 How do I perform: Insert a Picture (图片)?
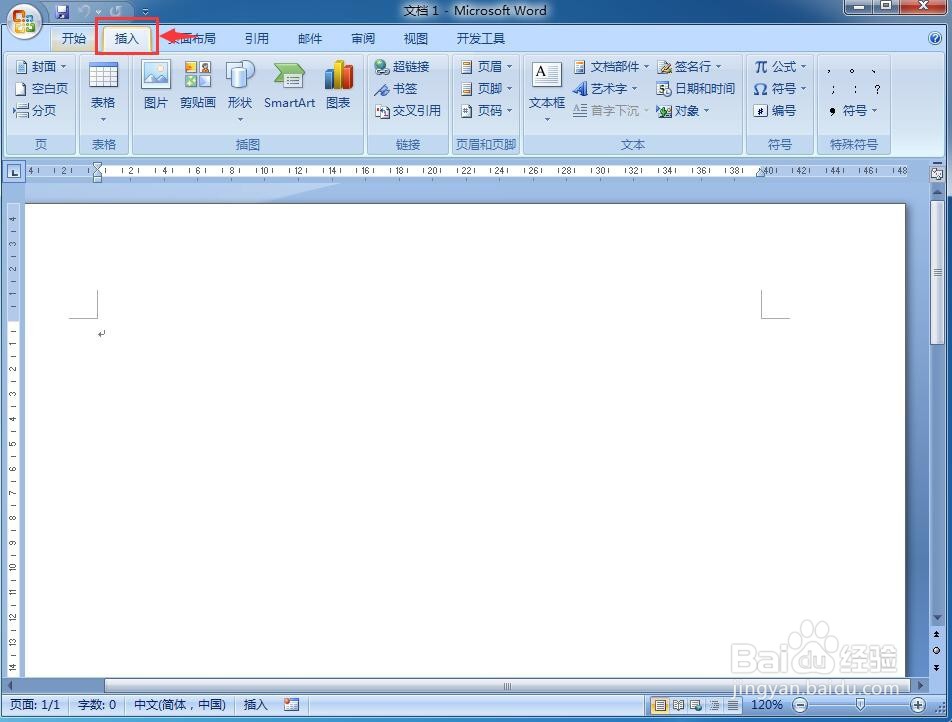pos(156,85)
